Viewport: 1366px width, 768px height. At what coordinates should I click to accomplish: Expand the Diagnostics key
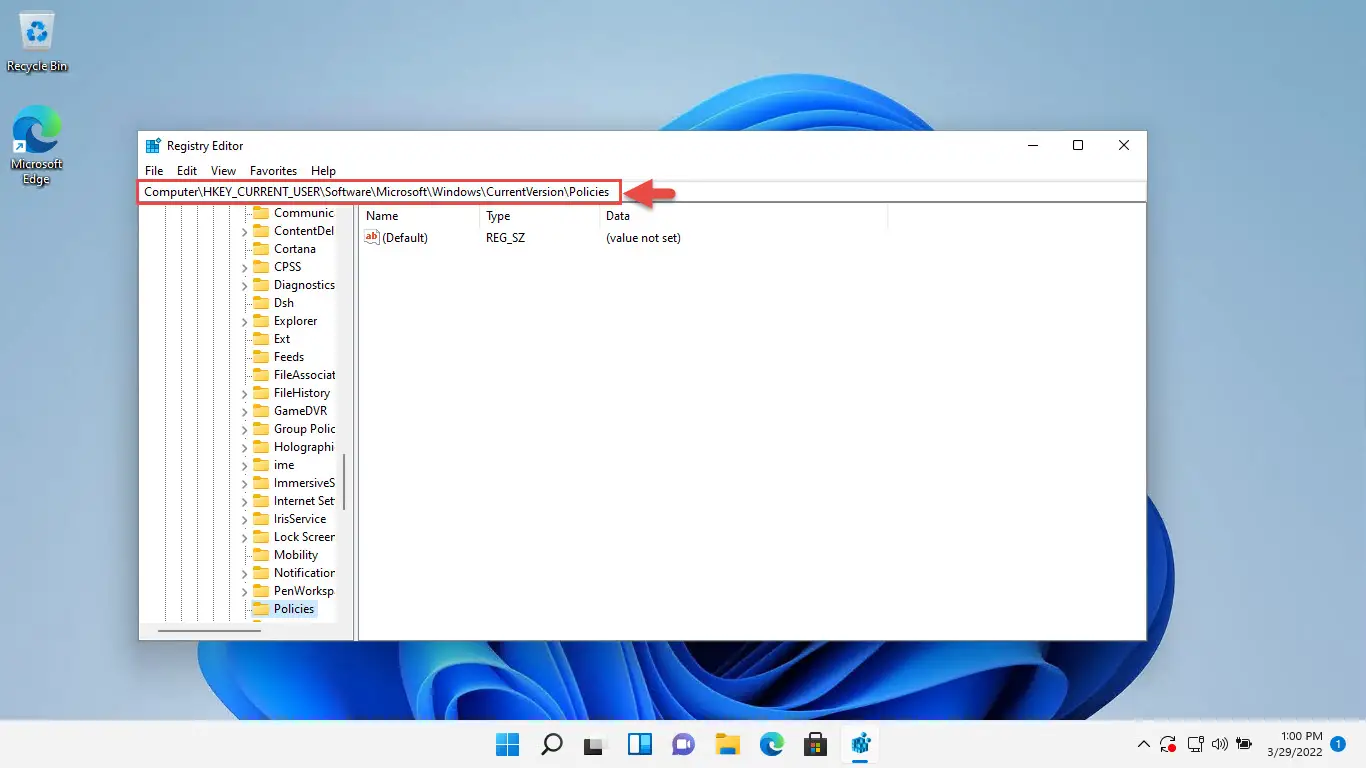point(244,285)
